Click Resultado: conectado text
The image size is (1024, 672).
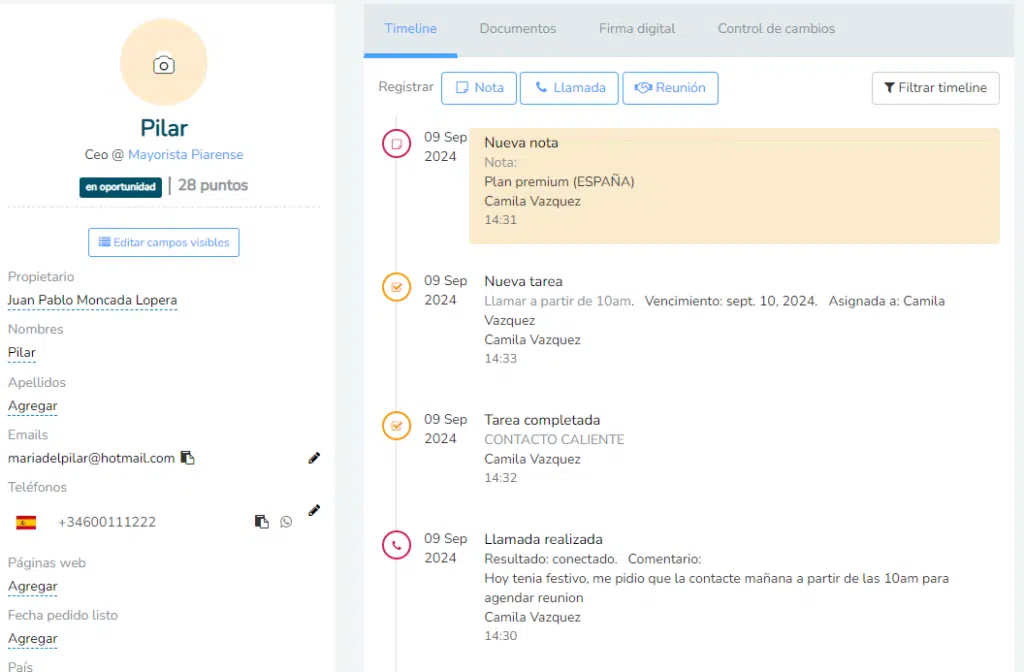coord(551,559)
